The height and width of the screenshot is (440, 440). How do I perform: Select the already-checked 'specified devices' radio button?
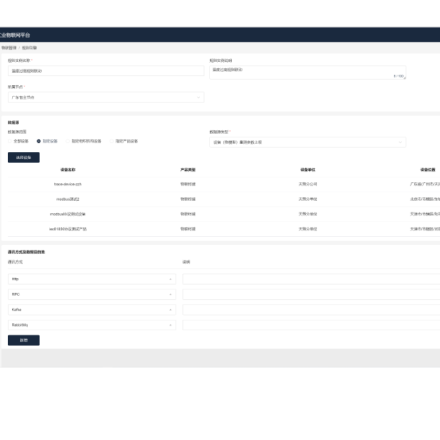pyautogui.click(x=39, y=141)
